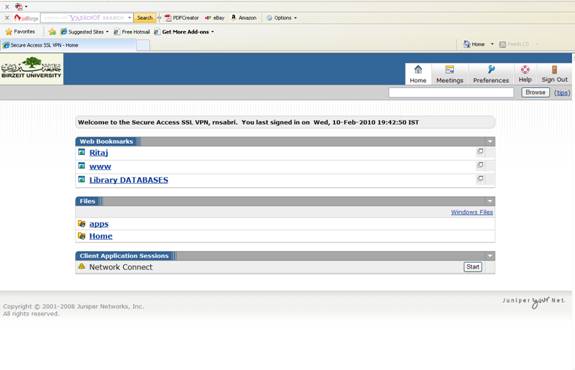Open the Preferences wrench icon

(491, 69)
